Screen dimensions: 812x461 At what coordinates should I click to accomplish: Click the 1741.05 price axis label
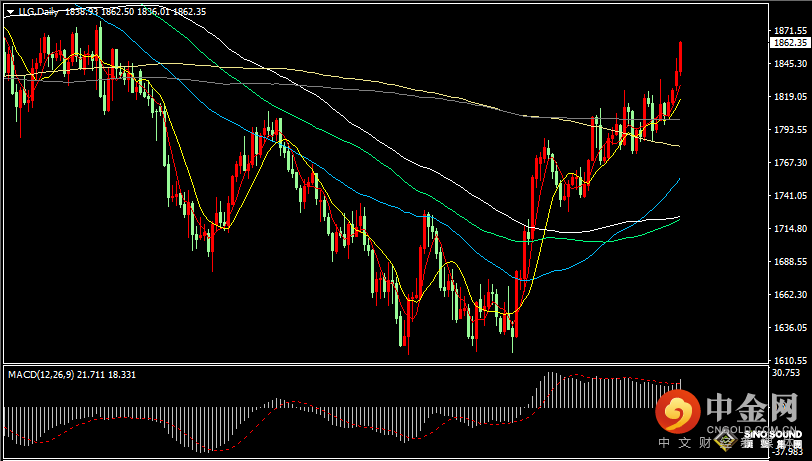point(789,196)
